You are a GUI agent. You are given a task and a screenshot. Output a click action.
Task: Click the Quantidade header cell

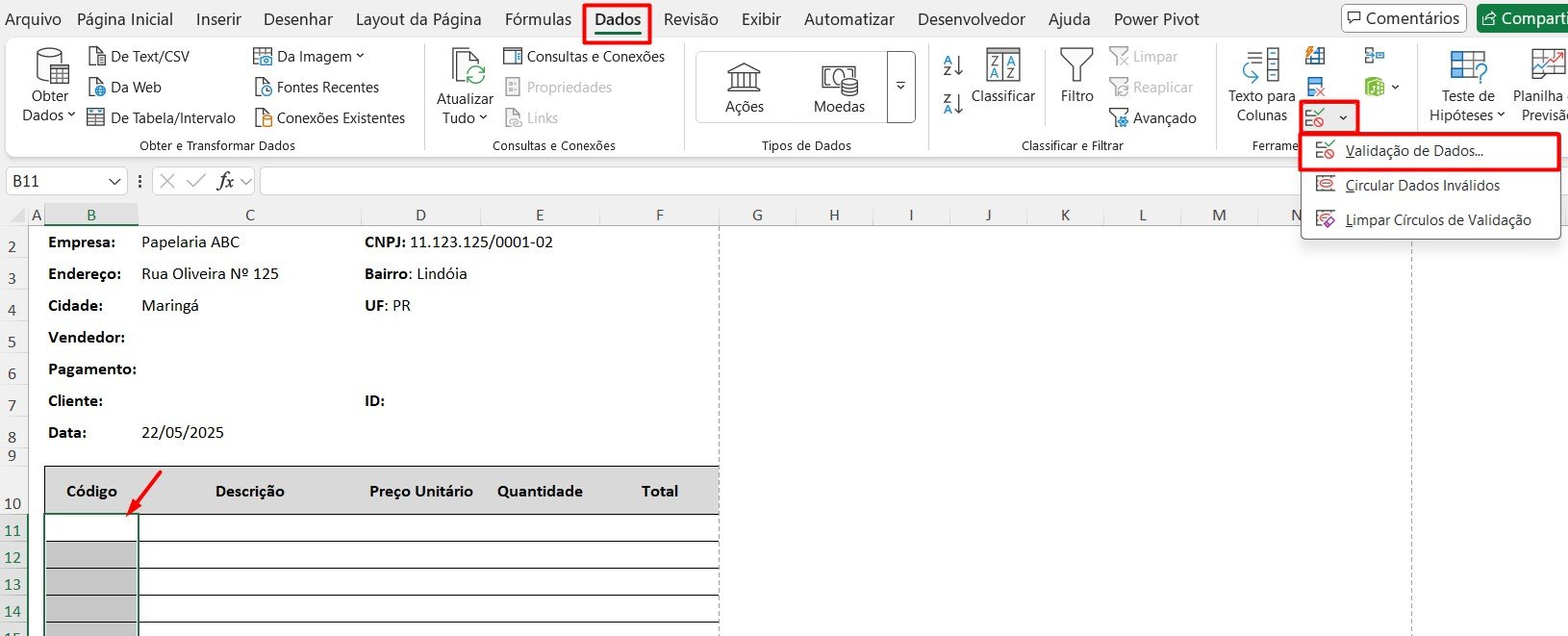pos(540,491)
